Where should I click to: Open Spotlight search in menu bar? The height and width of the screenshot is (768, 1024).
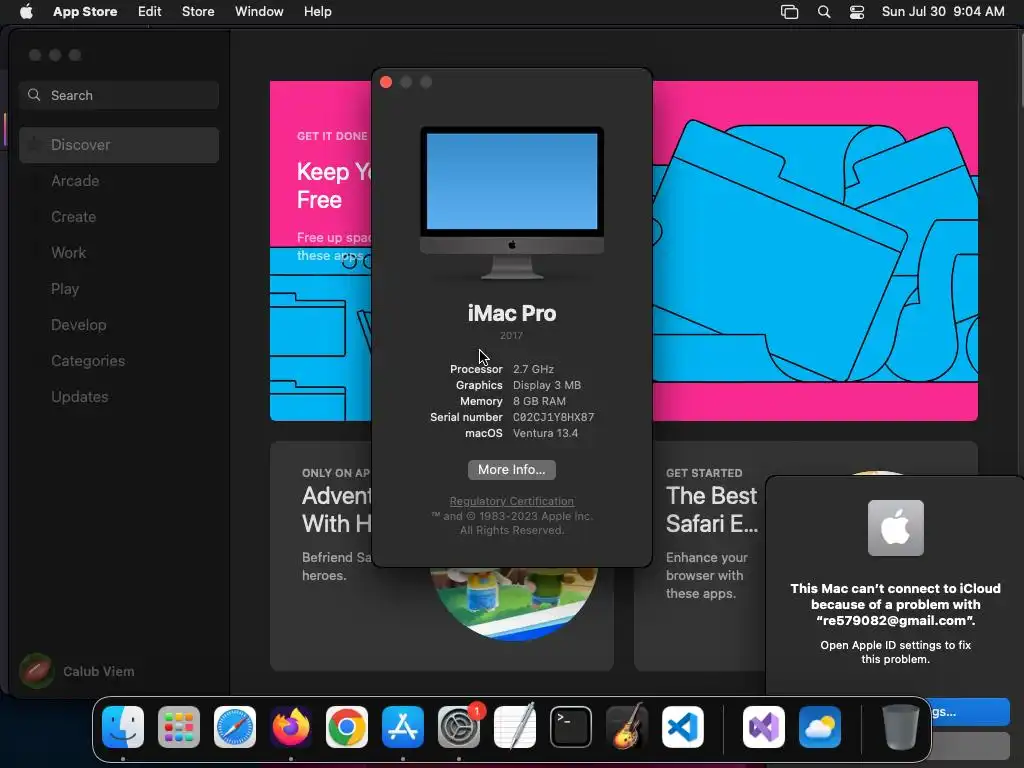pyautogui.click(x=824, y=12)
